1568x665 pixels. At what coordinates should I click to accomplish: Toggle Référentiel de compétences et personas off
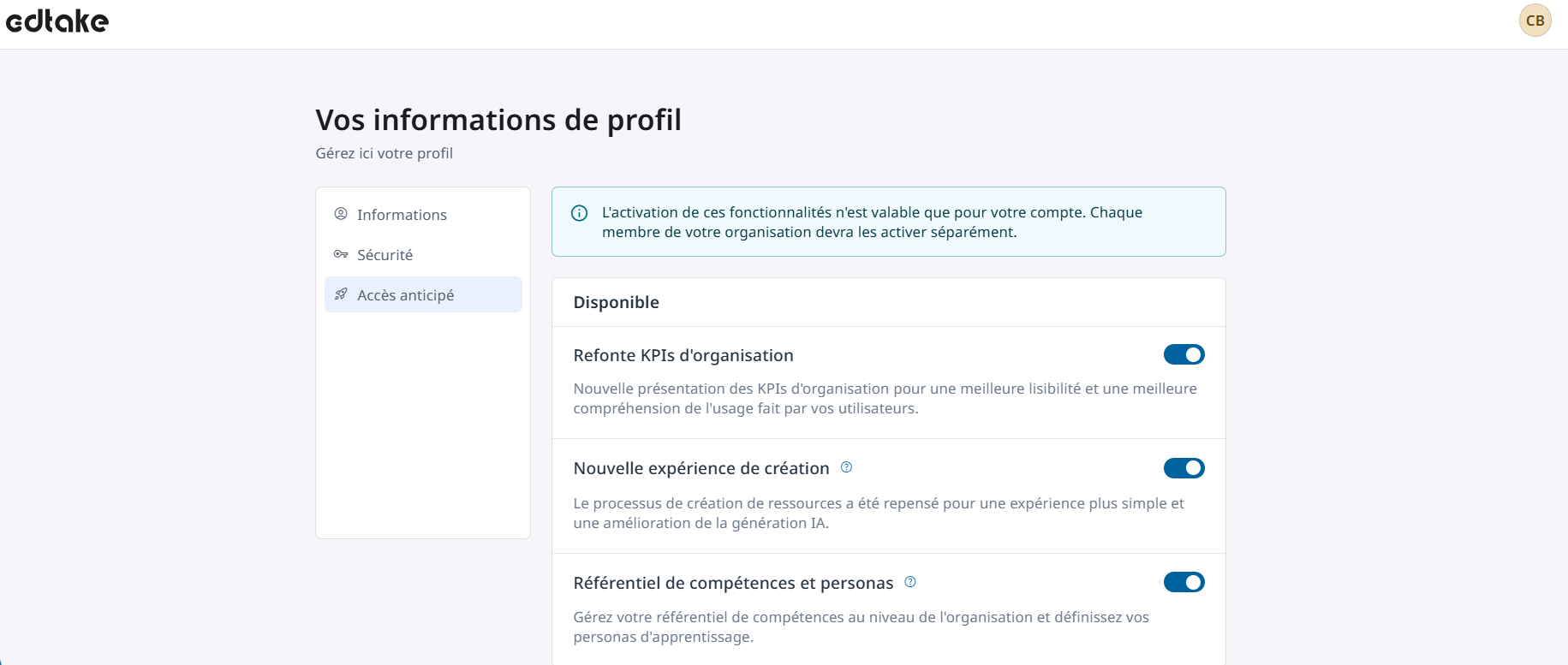[1183, 582]
